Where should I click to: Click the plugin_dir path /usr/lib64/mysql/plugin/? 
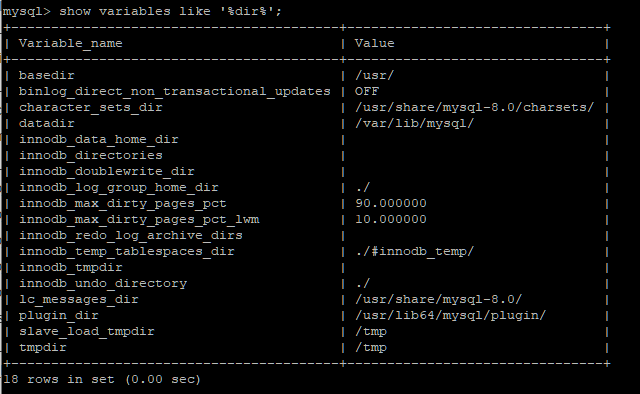(450, 315)
